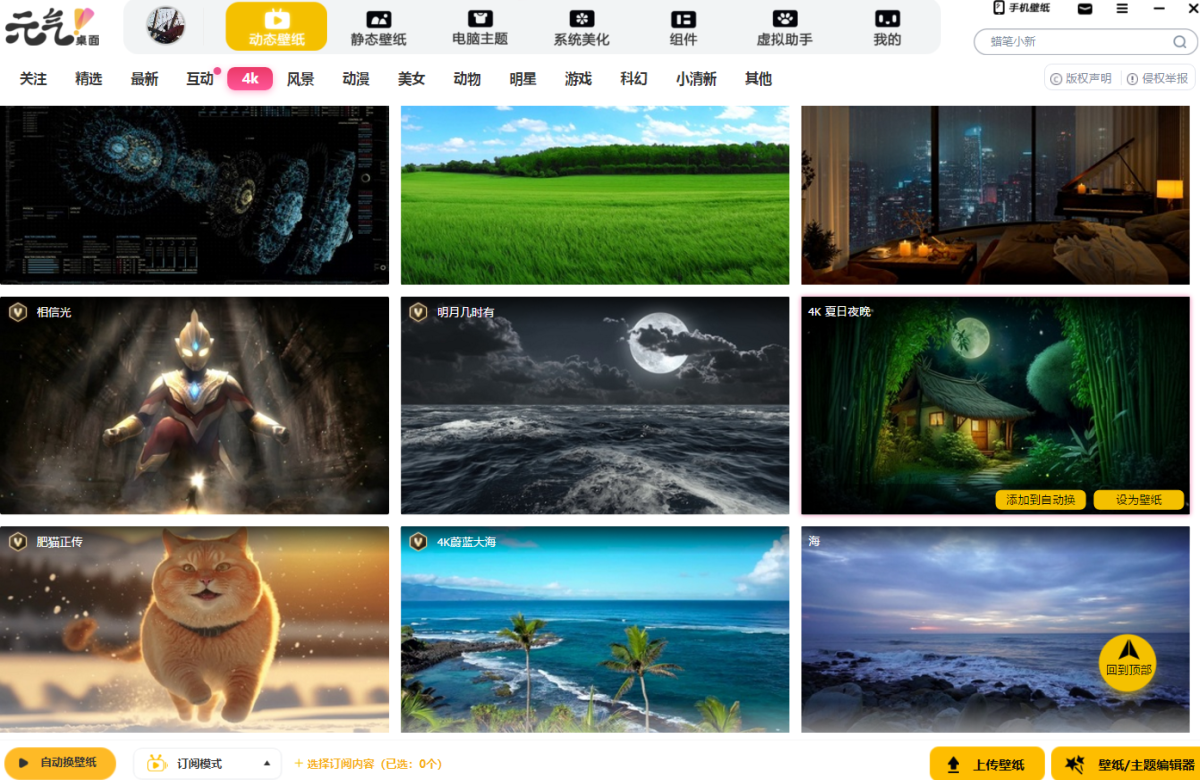This screenshot has height=780, width=1200.
Task: Open the 电脑主题 tab
Action: click(480, 28)
